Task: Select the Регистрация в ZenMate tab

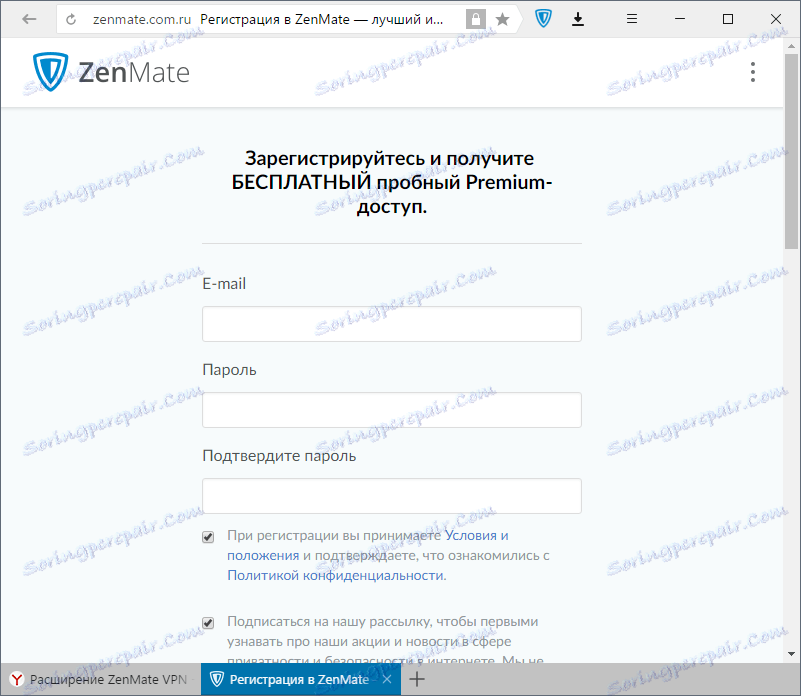Action: click(300, 679)
